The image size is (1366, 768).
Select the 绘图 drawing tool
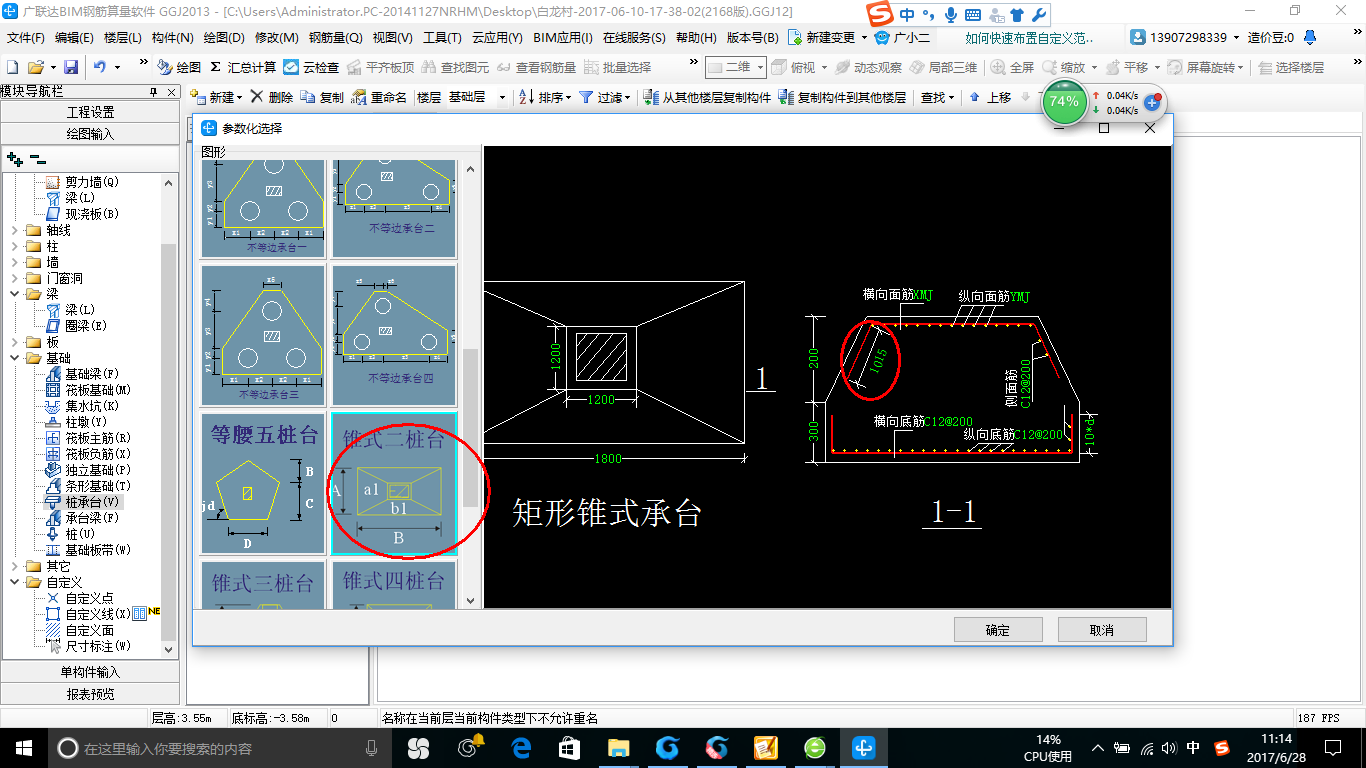click(179, 67)
